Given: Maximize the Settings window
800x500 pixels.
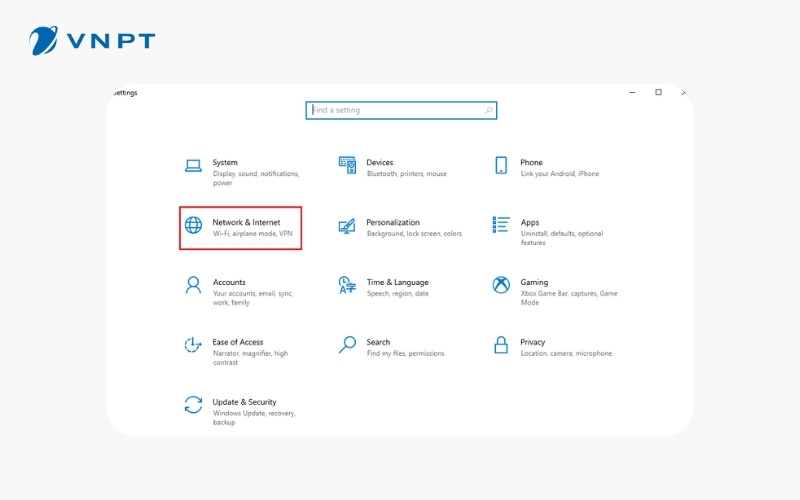Looking at the screenshot, I should [658, 92].
